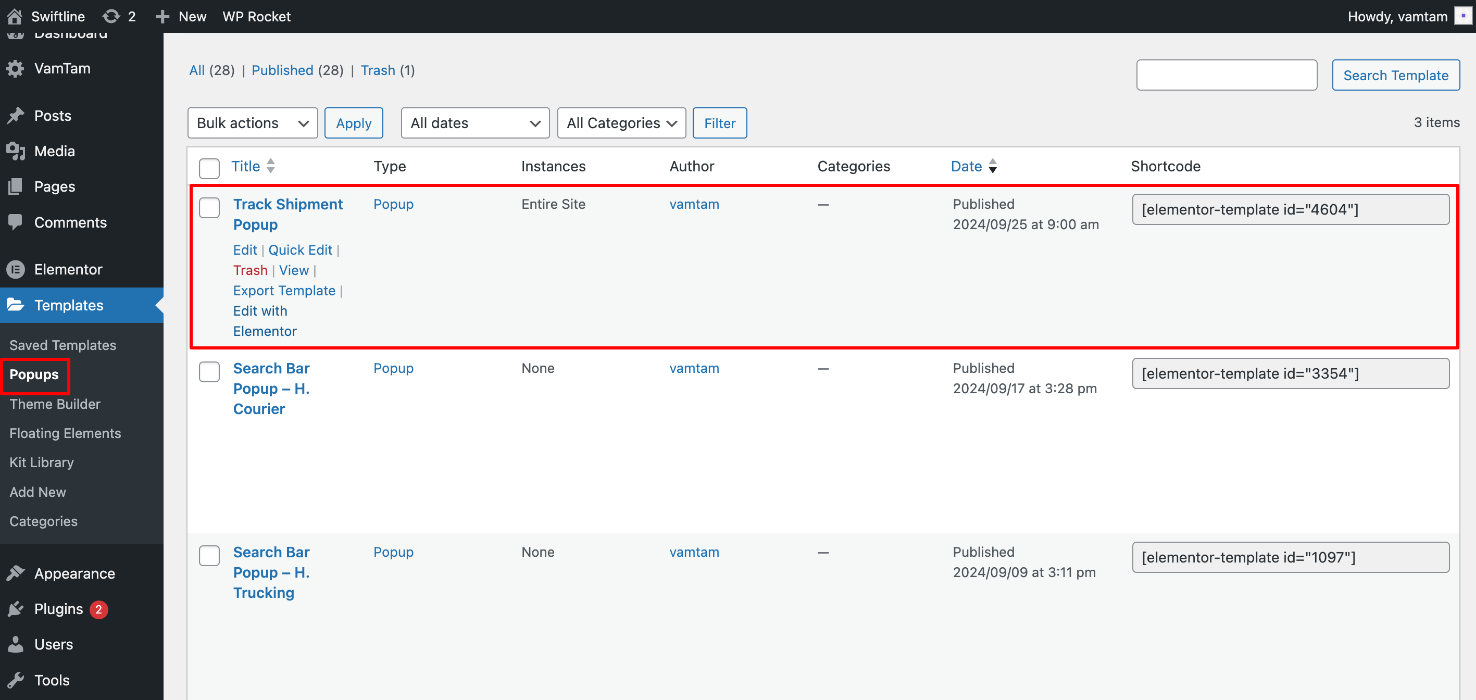Open the Track Shipment Popup title link
The image size is (1476, 700).
click(288, 214)
